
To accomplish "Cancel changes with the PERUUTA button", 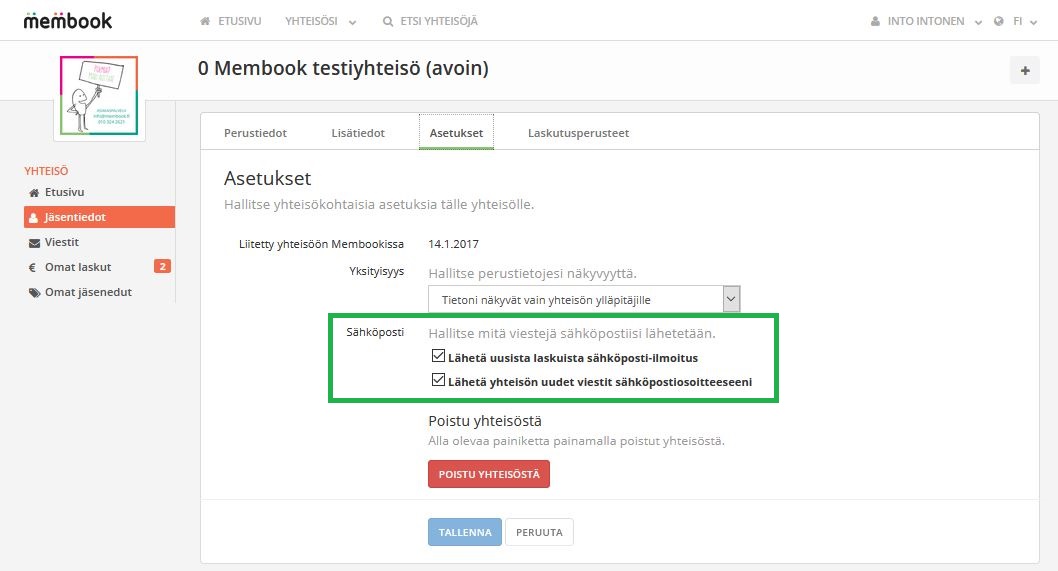I will tap(539, 532).
